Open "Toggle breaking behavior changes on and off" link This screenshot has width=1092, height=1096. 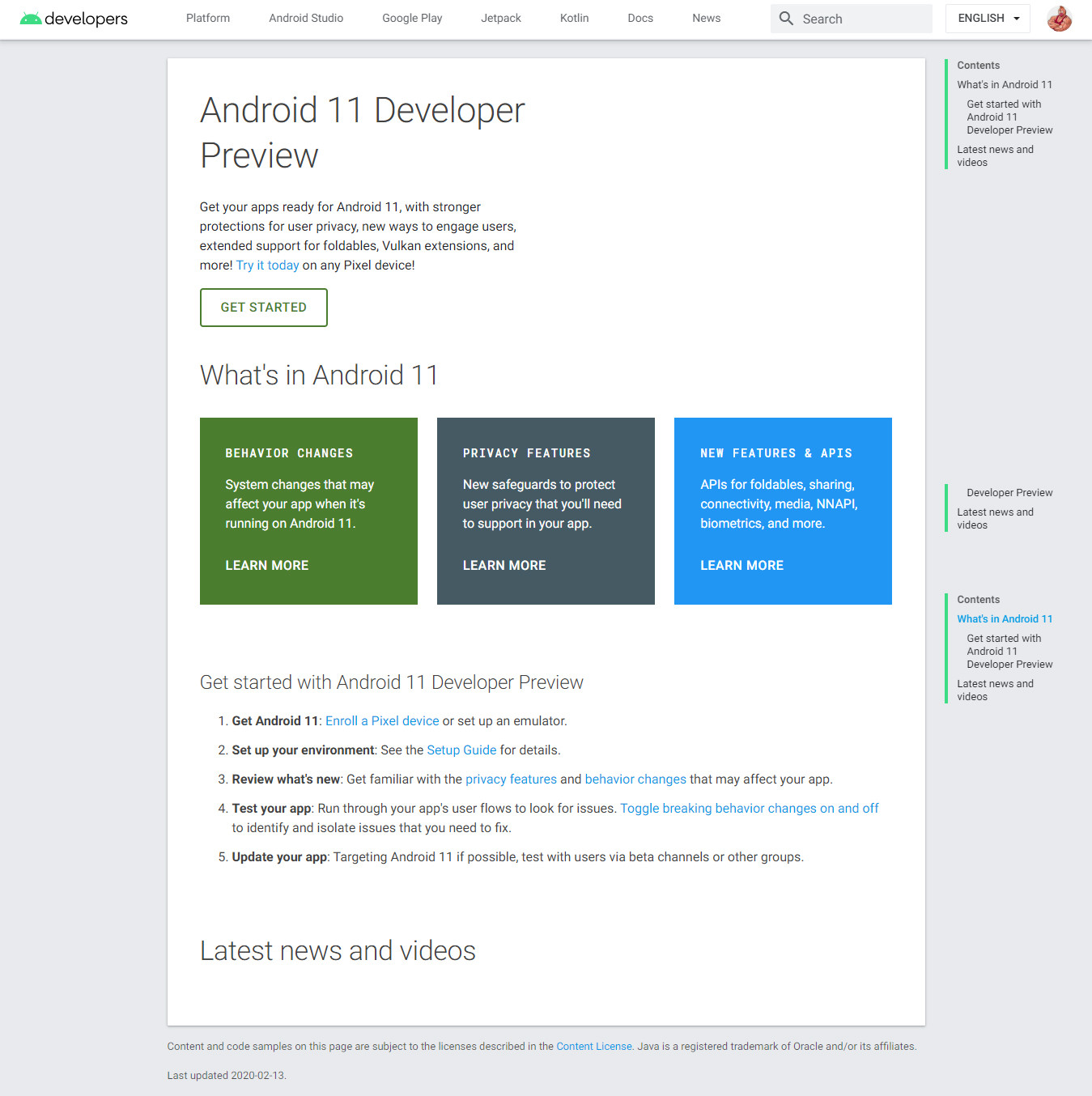click(x=750, y=809)
